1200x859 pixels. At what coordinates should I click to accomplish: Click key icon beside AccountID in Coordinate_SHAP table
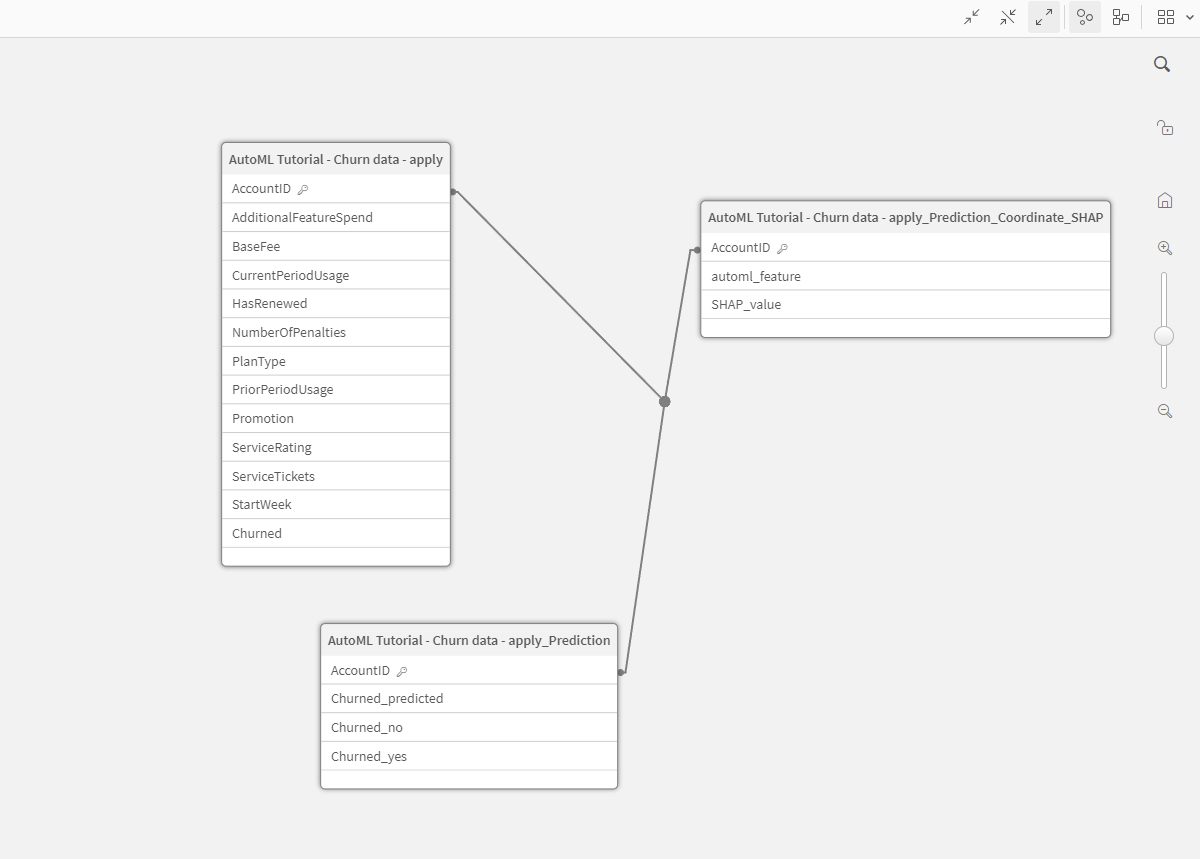pos(782,248)
